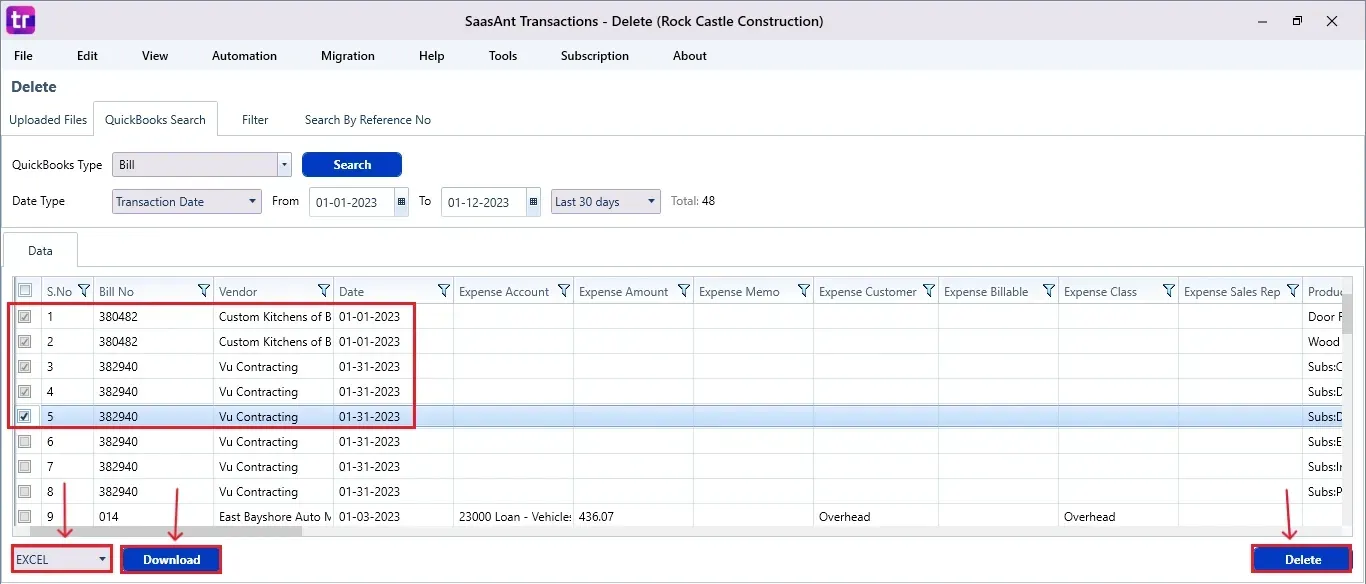Viewport: 1366px width, 584px height.
Task: Open the To date calendar picker icon
Action: (534, 202)
